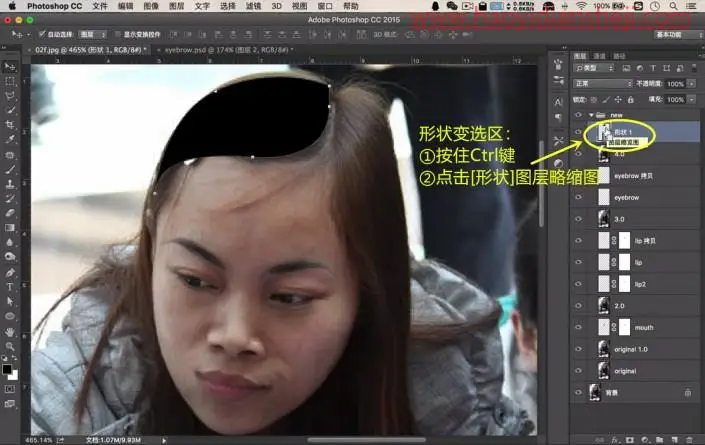Hide the 'new' layer group

pyautogui.click(x=578, y=115)
